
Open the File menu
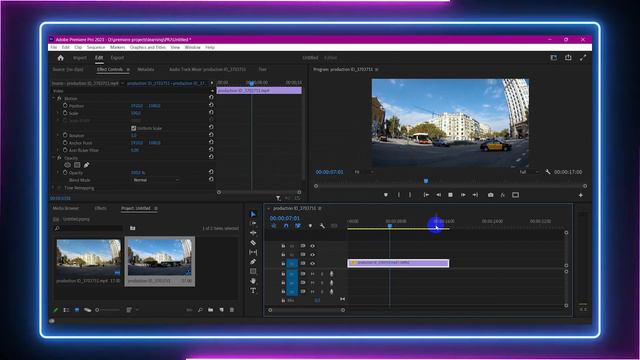pyautogui.click(x=54, y=47)
